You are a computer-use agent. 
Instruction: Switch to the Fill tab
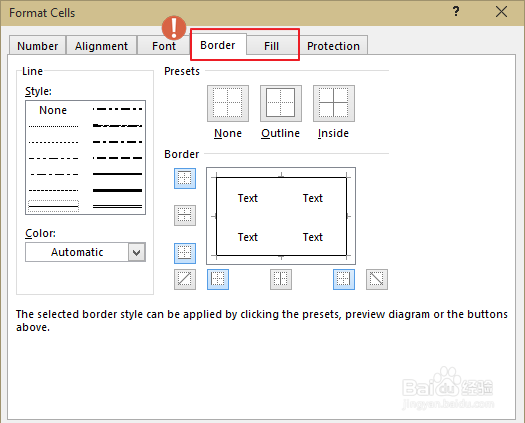click(x=271, y=46)
